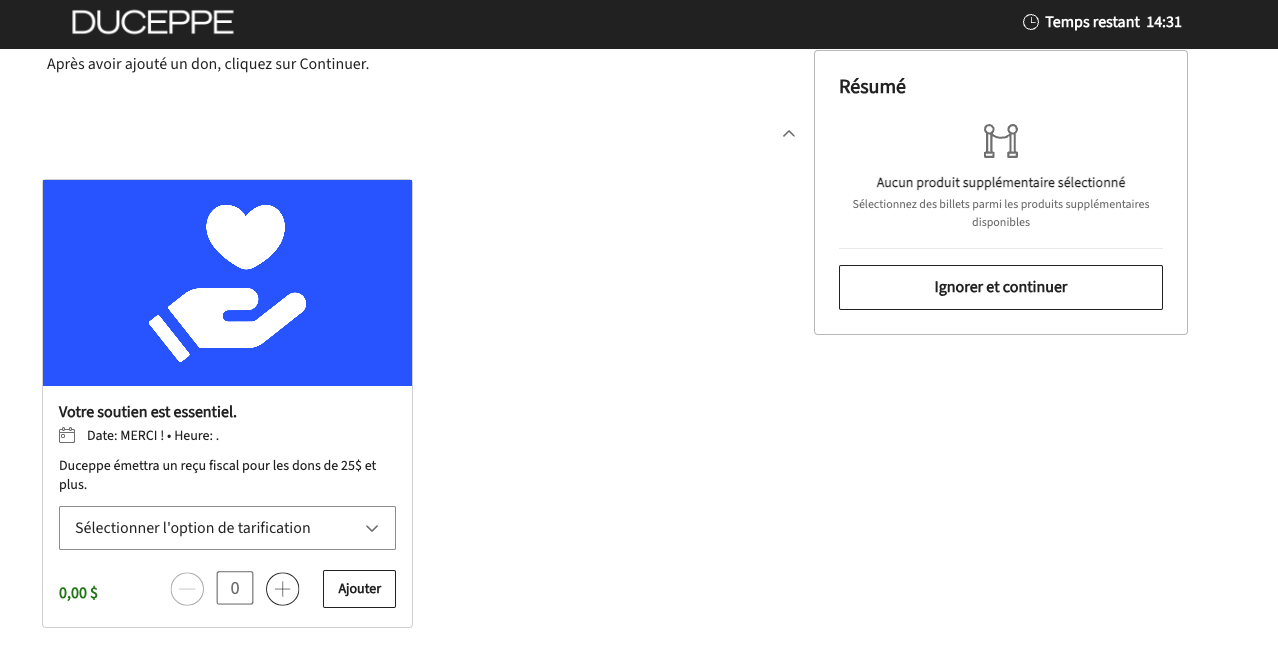This screenshot has height=651, width=1278.
Task: Decrease donation quantity with minus button
Action: click(x=187, y=589)
